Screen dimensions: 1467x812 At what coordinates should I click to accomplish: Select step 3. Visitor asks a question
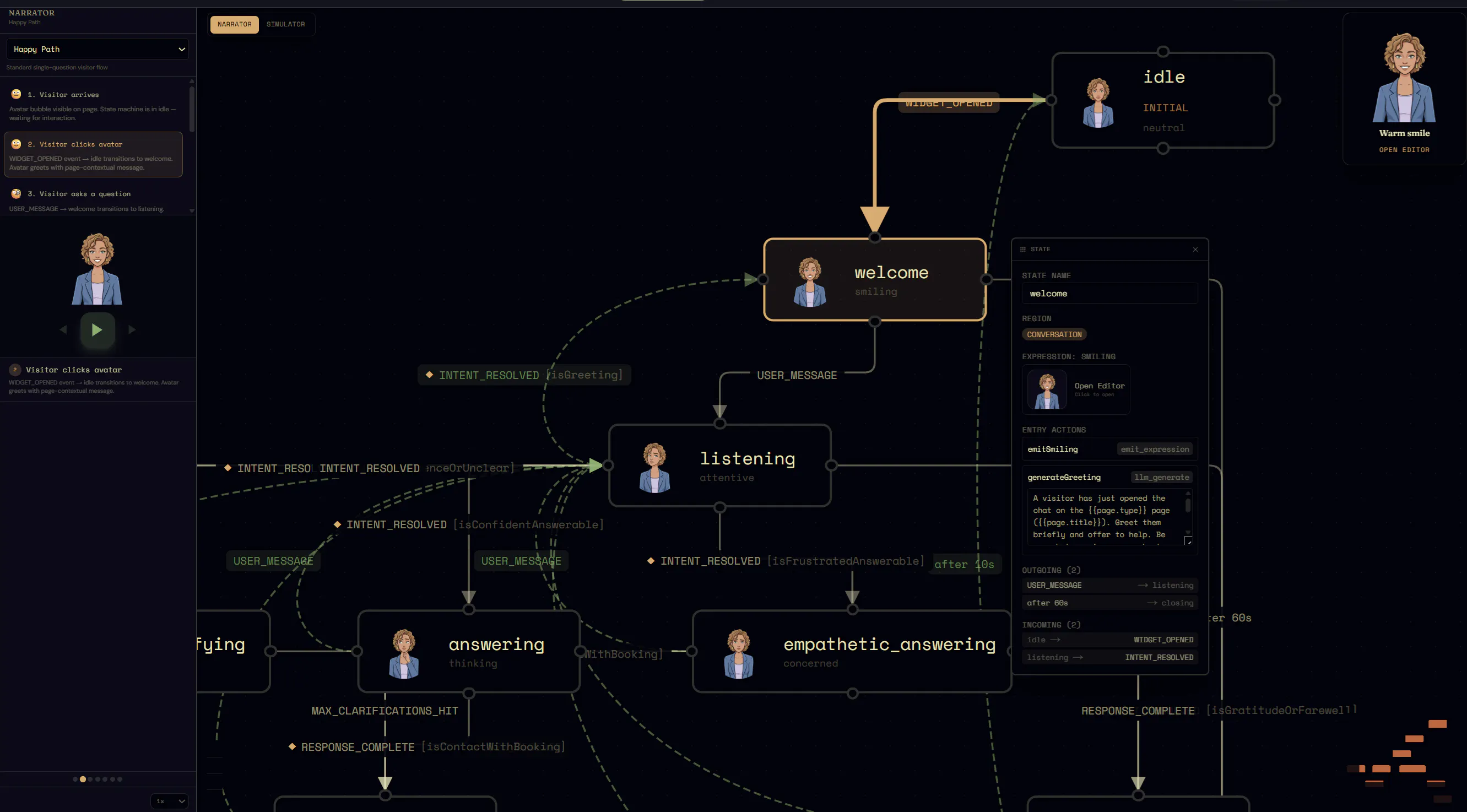click(94, 200)
